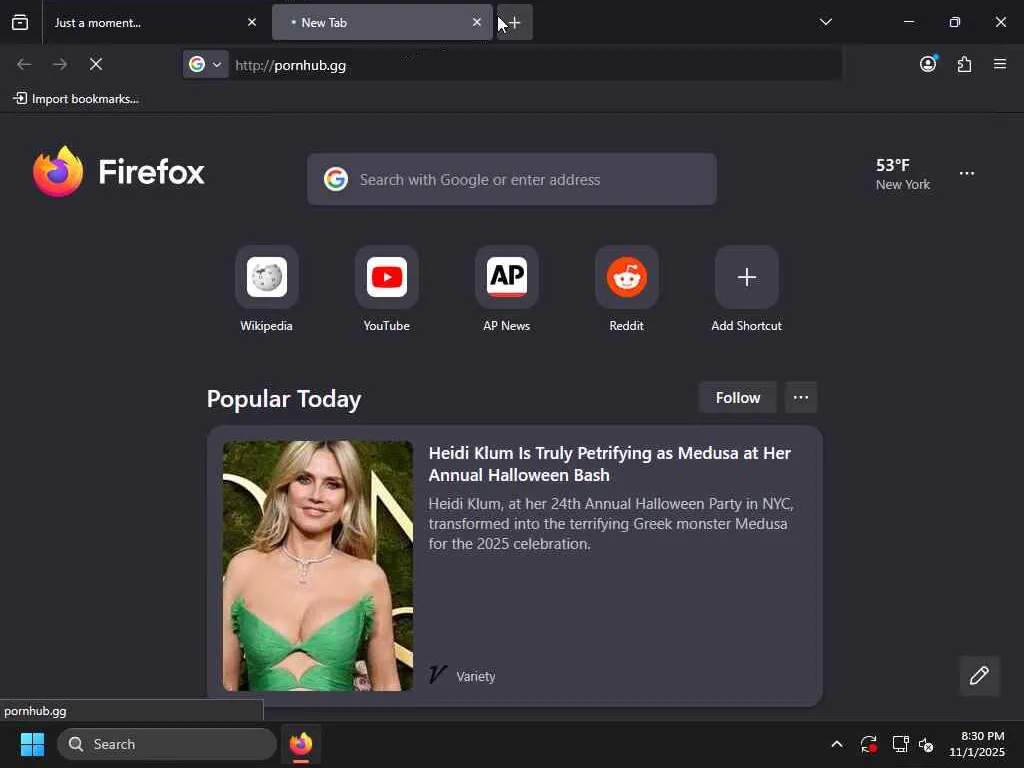Open the 53°F New York weather widget

click(x=903, y=174)
